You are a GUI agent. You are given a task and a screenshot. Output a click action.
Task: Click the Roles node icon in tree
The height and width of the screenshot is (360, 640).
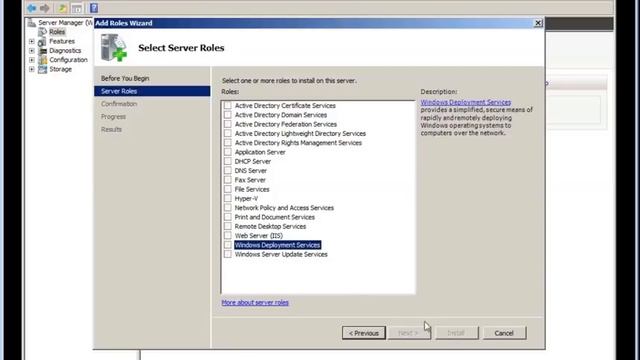coord(42,32)
